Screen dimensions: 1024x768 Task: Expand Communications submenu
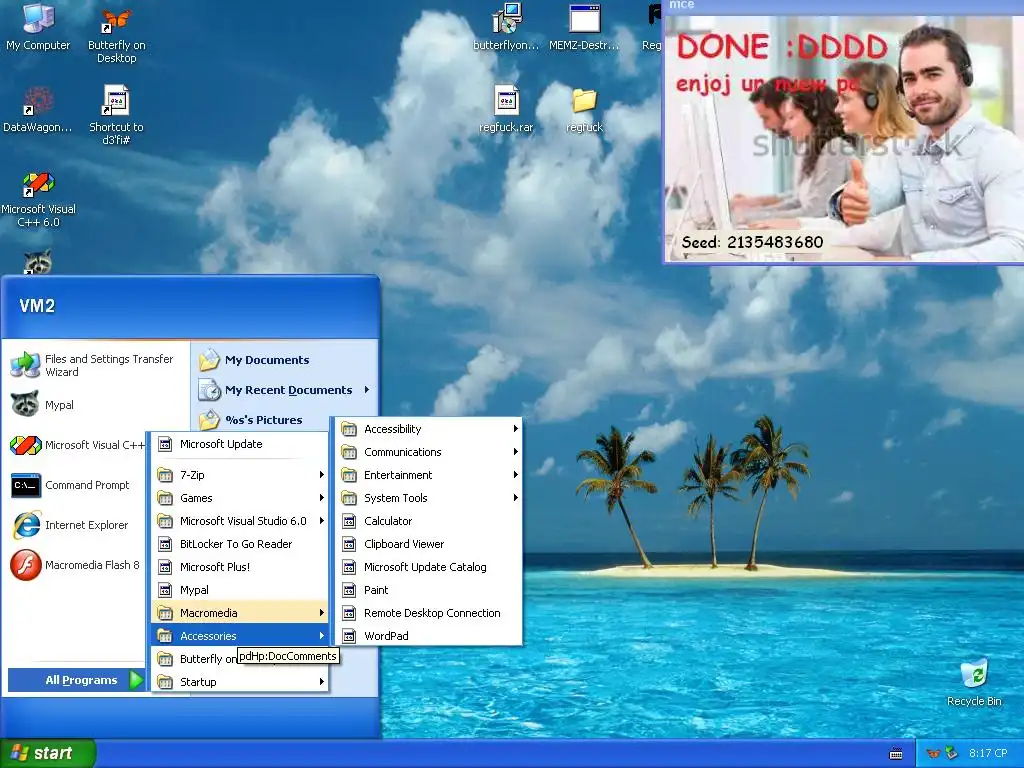(427, 452)
